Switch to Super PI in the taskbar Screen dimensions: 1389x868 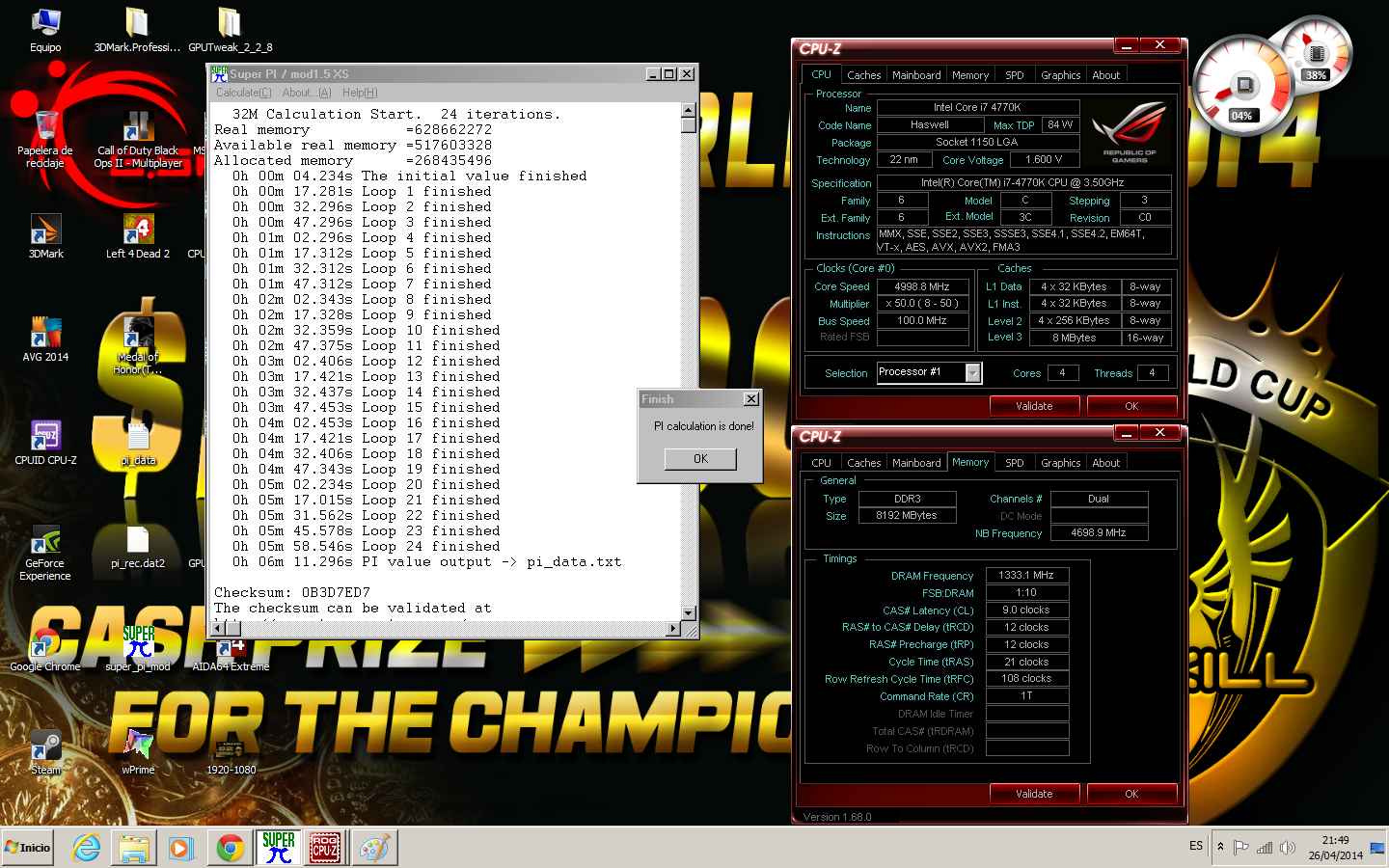coord(278,848)
